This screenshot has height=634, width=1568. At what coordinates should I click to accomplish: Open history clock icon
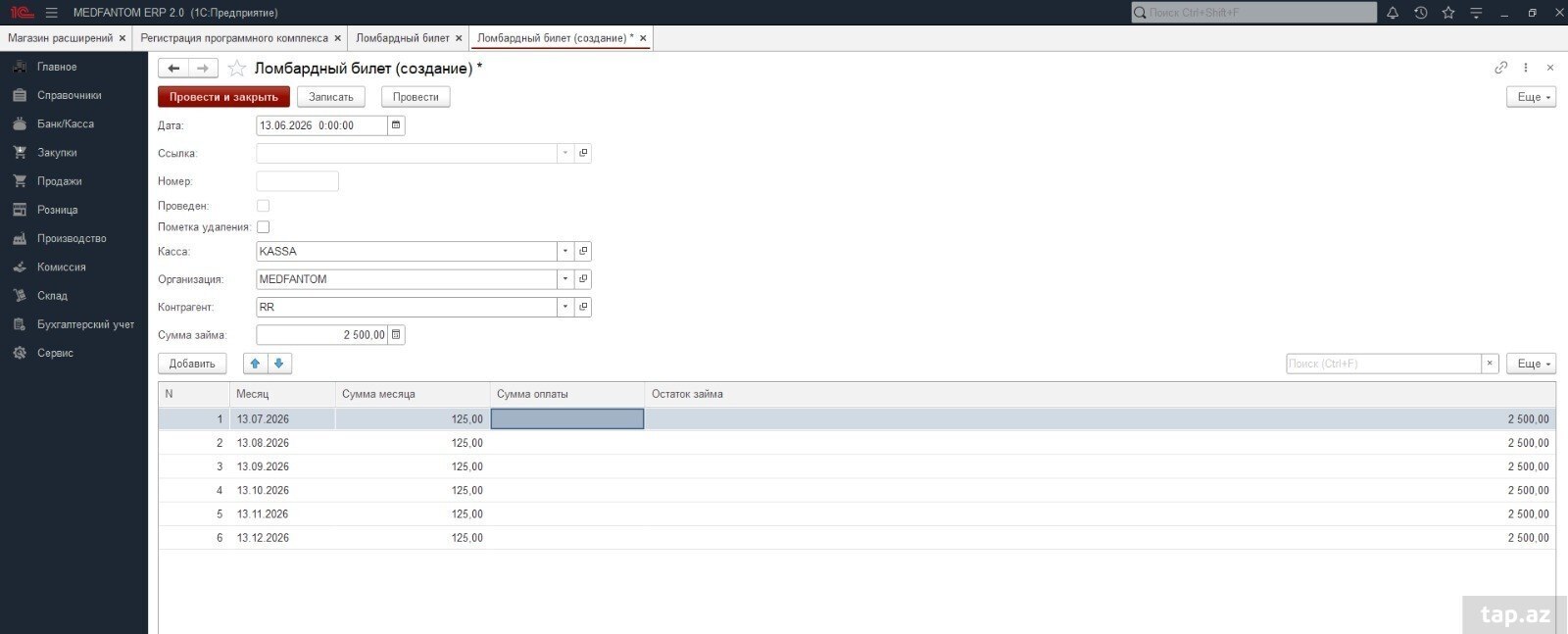pyautogui.click(x=1420, y=13)
